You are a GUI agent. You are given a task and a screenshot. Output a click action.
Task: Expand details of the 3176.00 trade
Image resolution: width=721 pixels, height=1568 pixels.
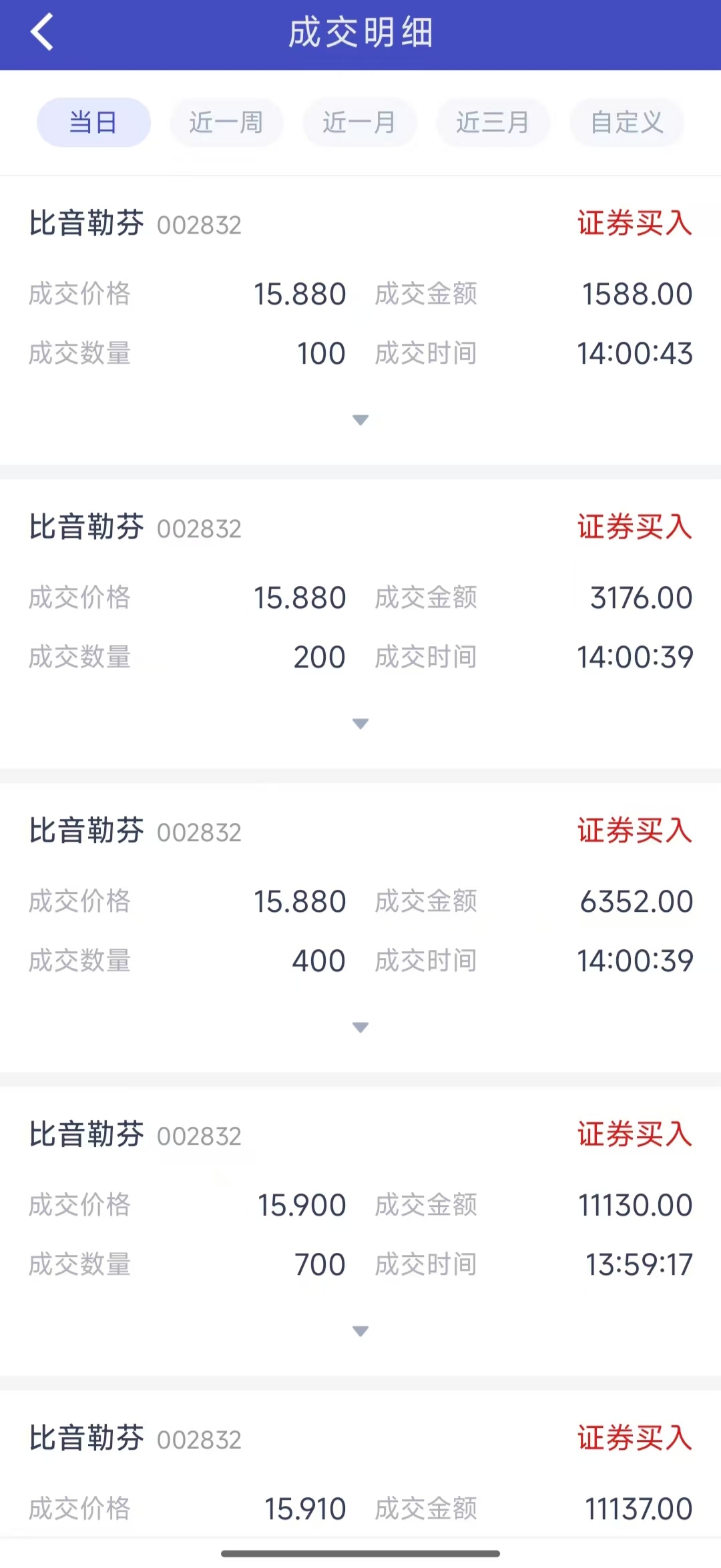click(360, 724)
